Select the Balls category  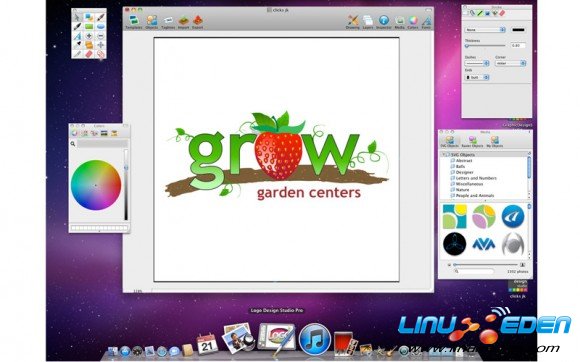458,166
